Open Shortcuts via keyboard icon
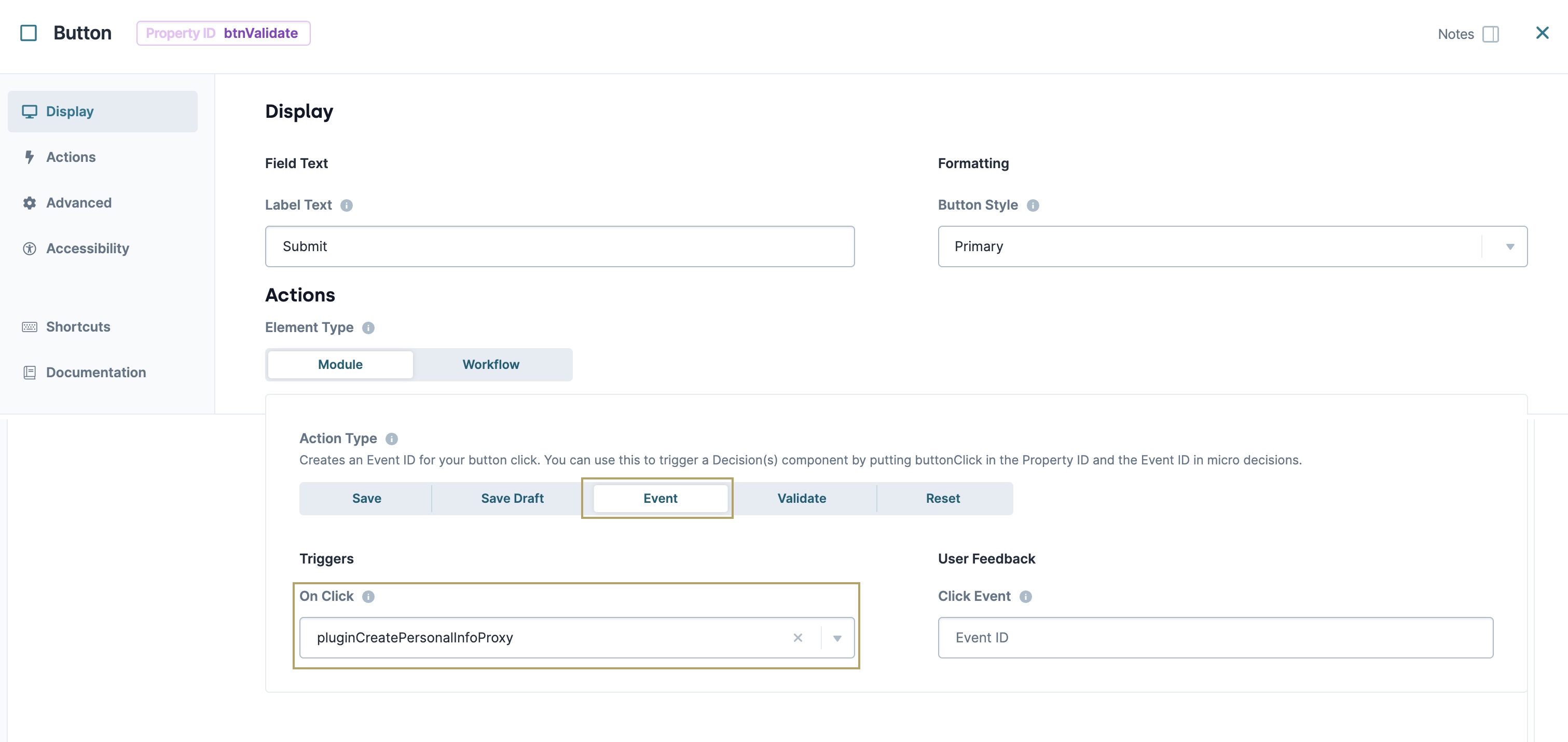 30,327
